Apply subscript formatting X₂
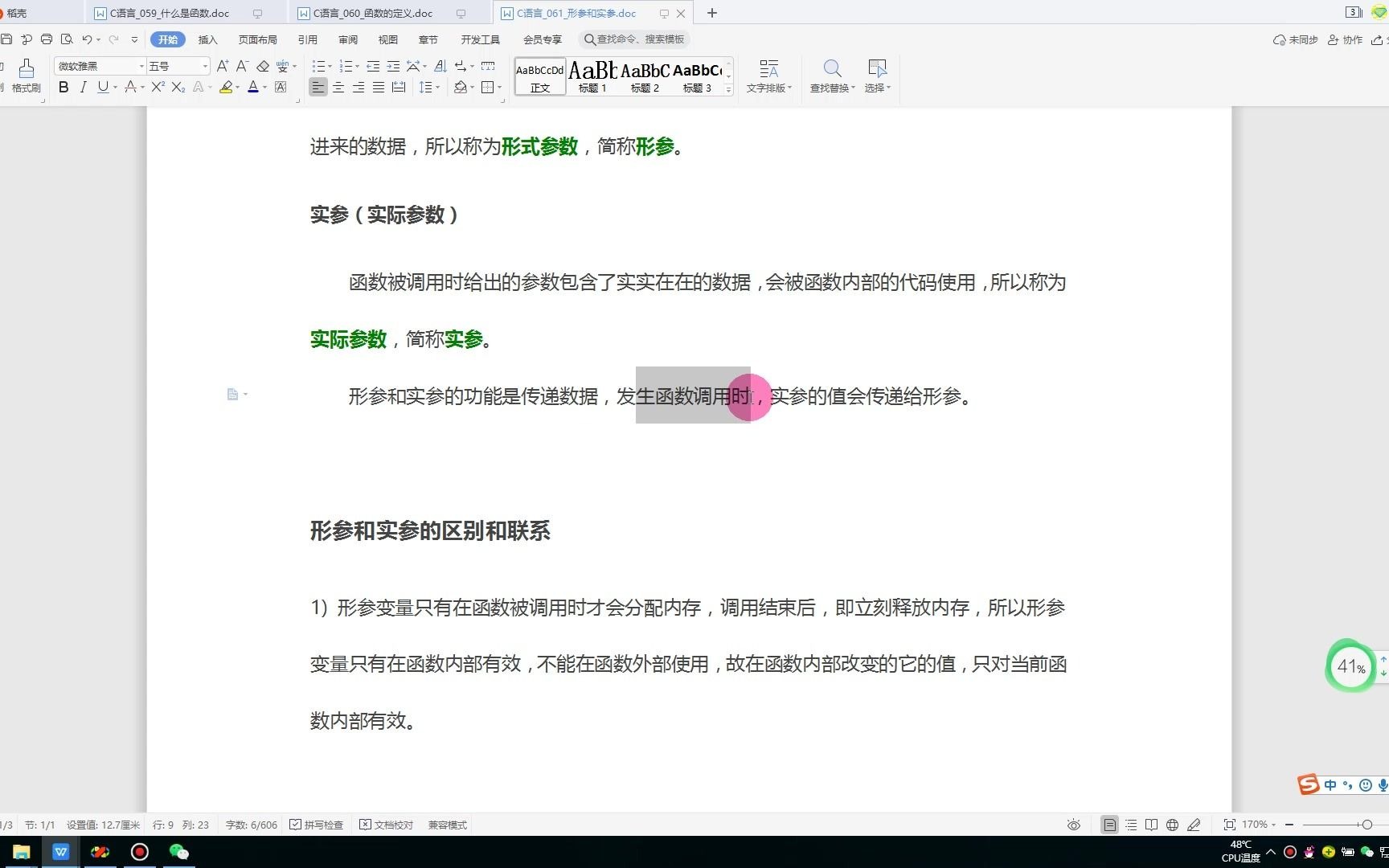 178,87
